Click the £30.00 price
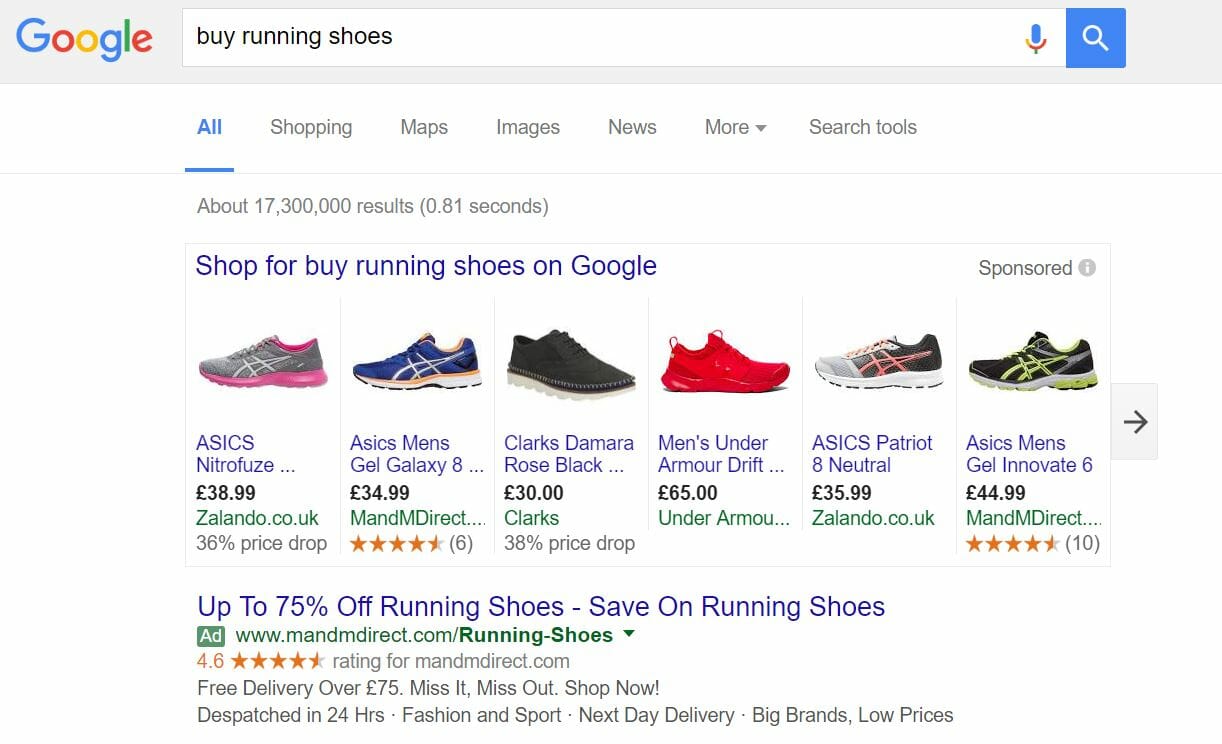1222x744 pixels. tap(534, 493)
